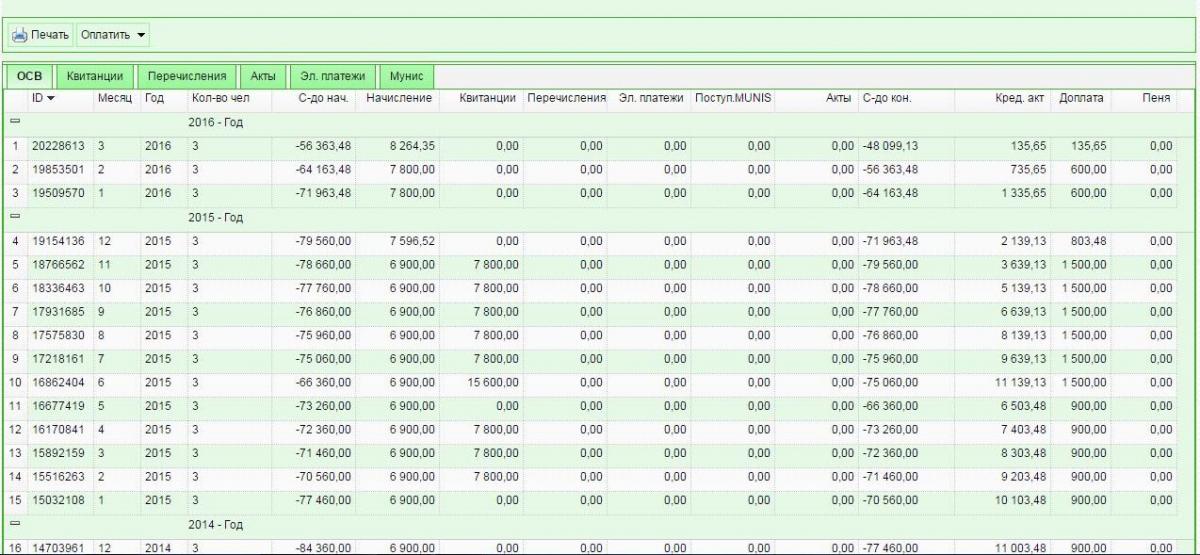Collapse the 2016 - Год group

15,122
